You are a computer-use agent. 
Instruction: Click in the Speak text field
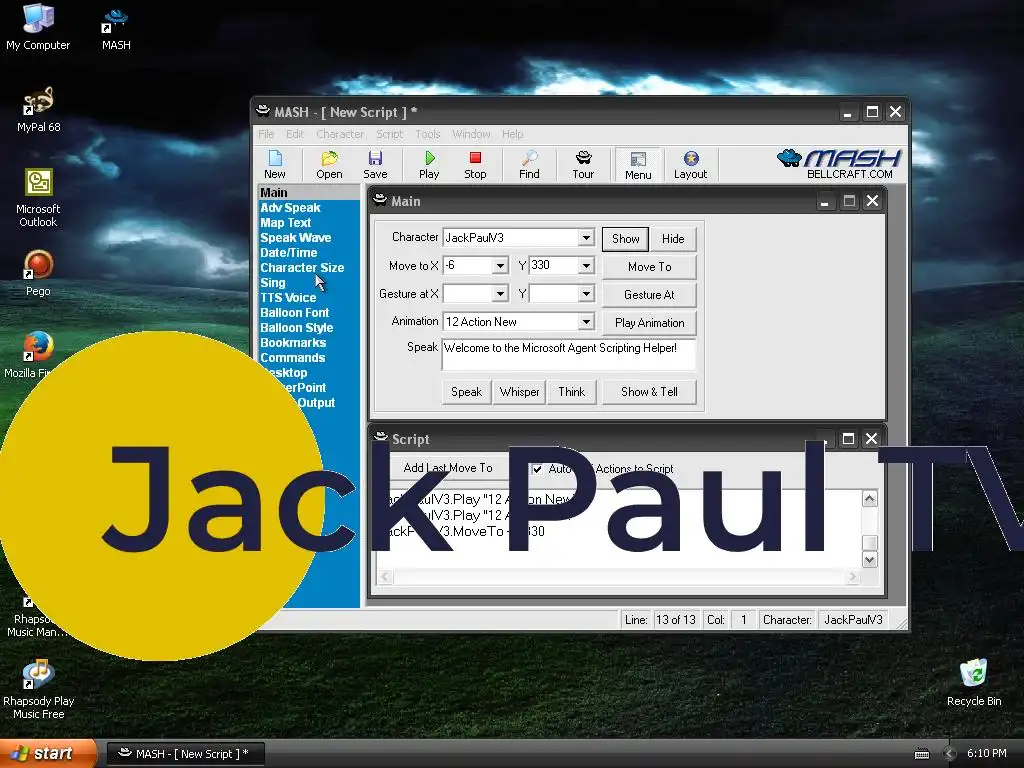569,355
